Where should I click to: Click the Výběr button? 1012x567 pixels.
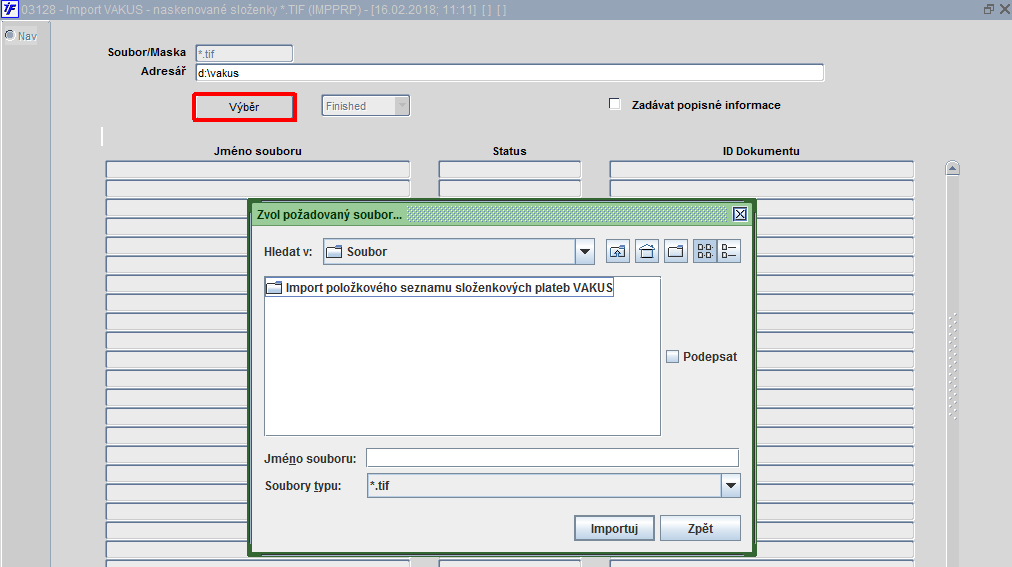[x=244, y=107]
